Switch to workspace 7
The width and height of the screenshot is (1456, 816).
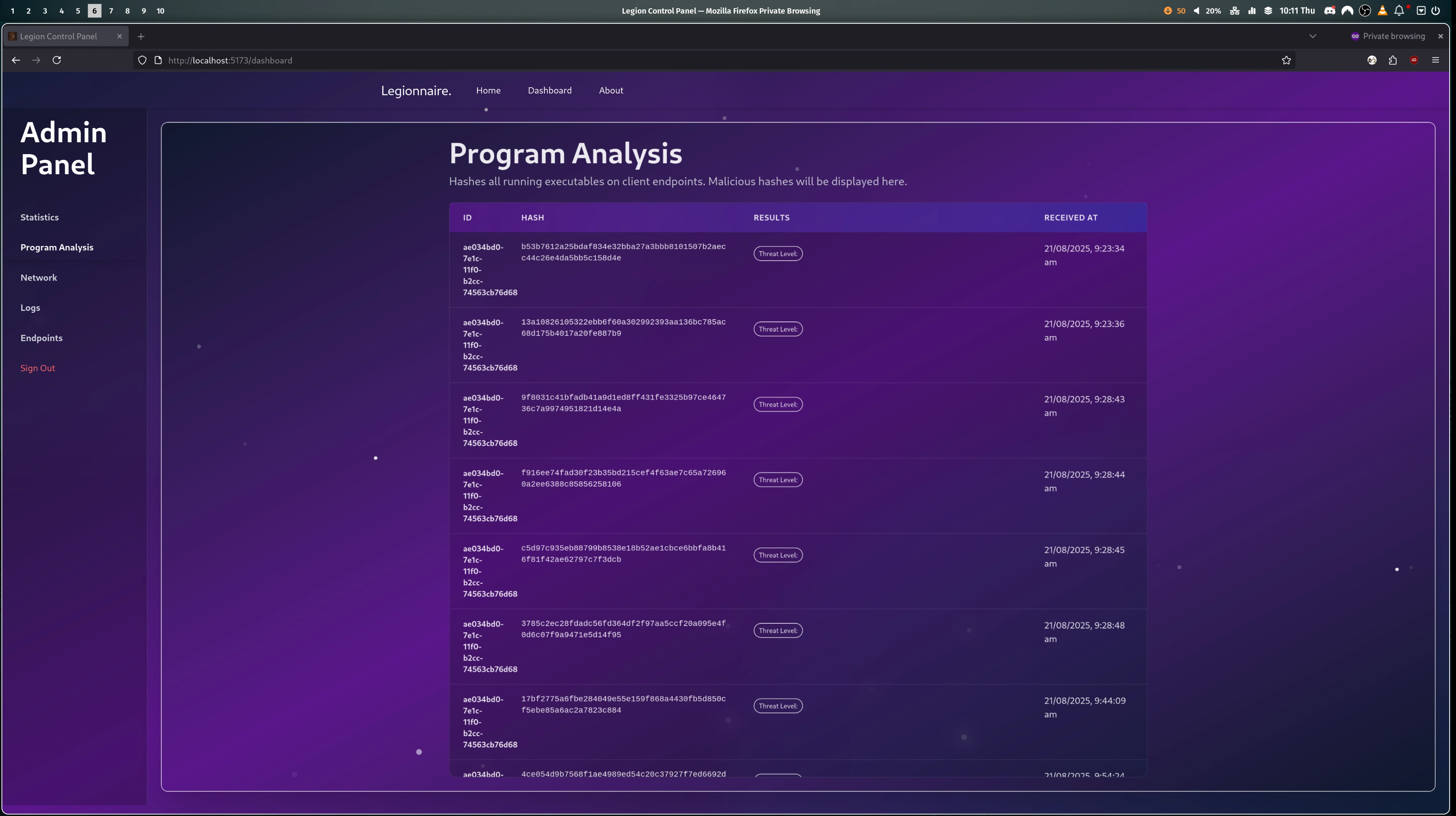pyautogui.click(x=111, y=11)
